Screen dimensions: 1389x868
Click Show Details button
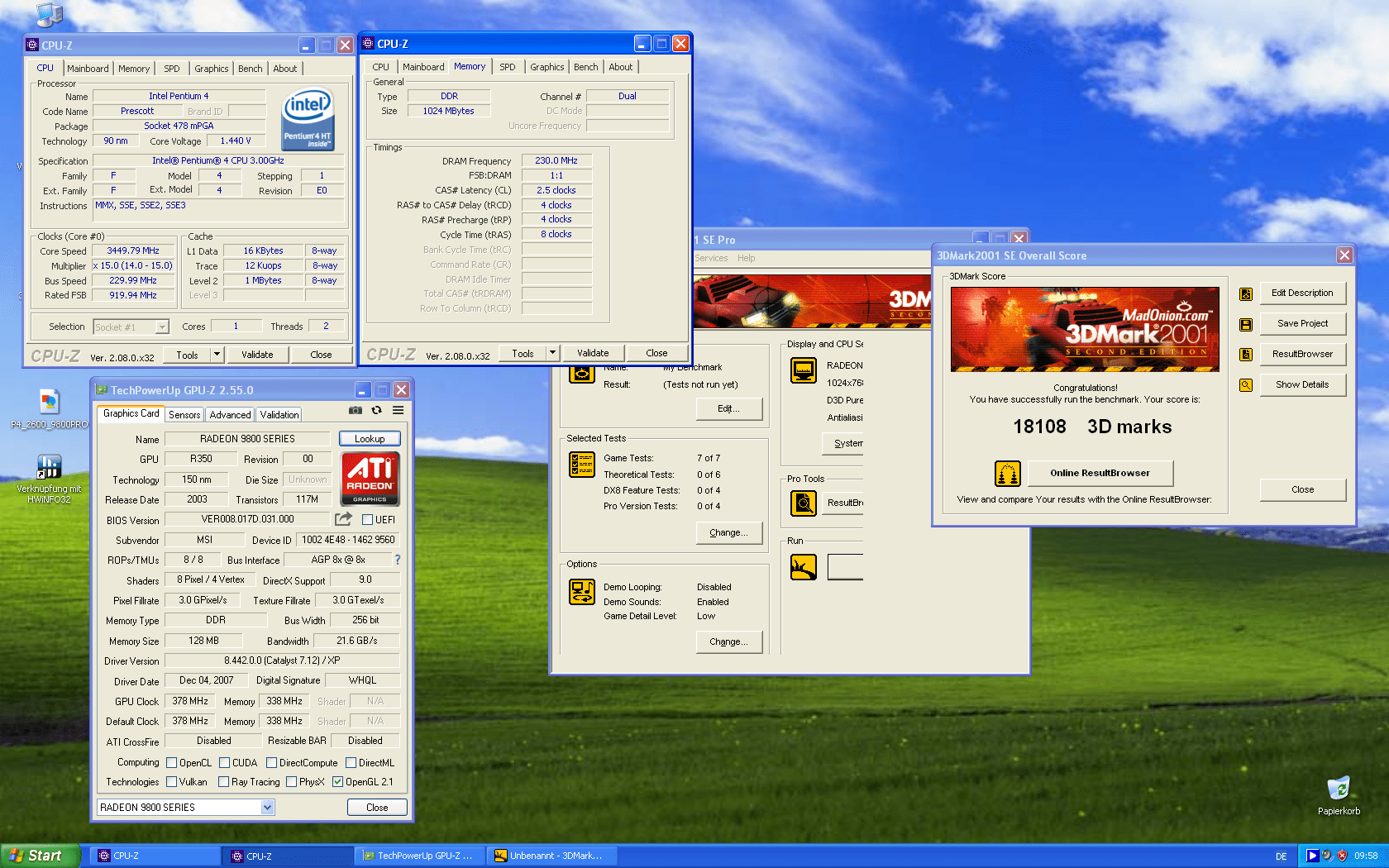click(1302, 384)
